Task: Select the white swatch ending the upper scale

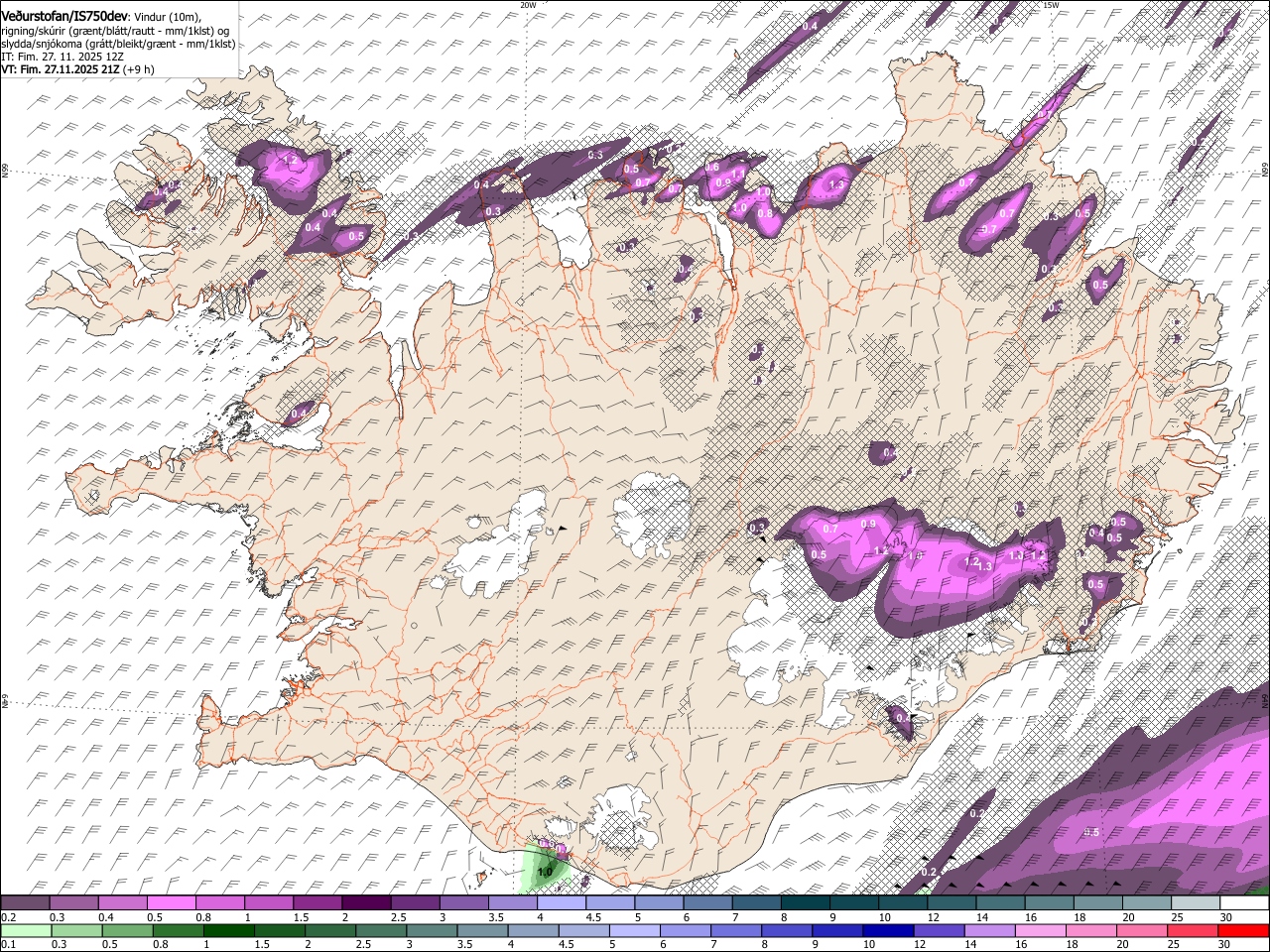Action: (x=1245, y=903)
